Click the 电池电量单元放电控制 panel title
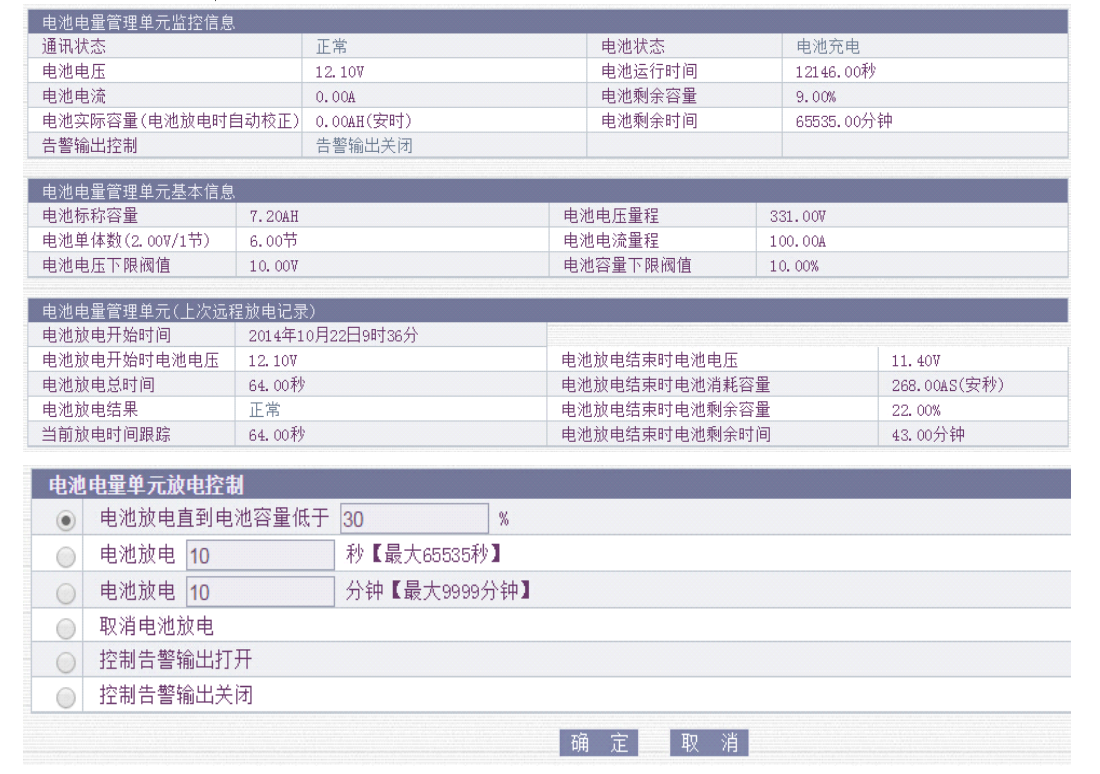Viewport: 1100px width, 774px height. pyautogui.click(x=146, y=485)
